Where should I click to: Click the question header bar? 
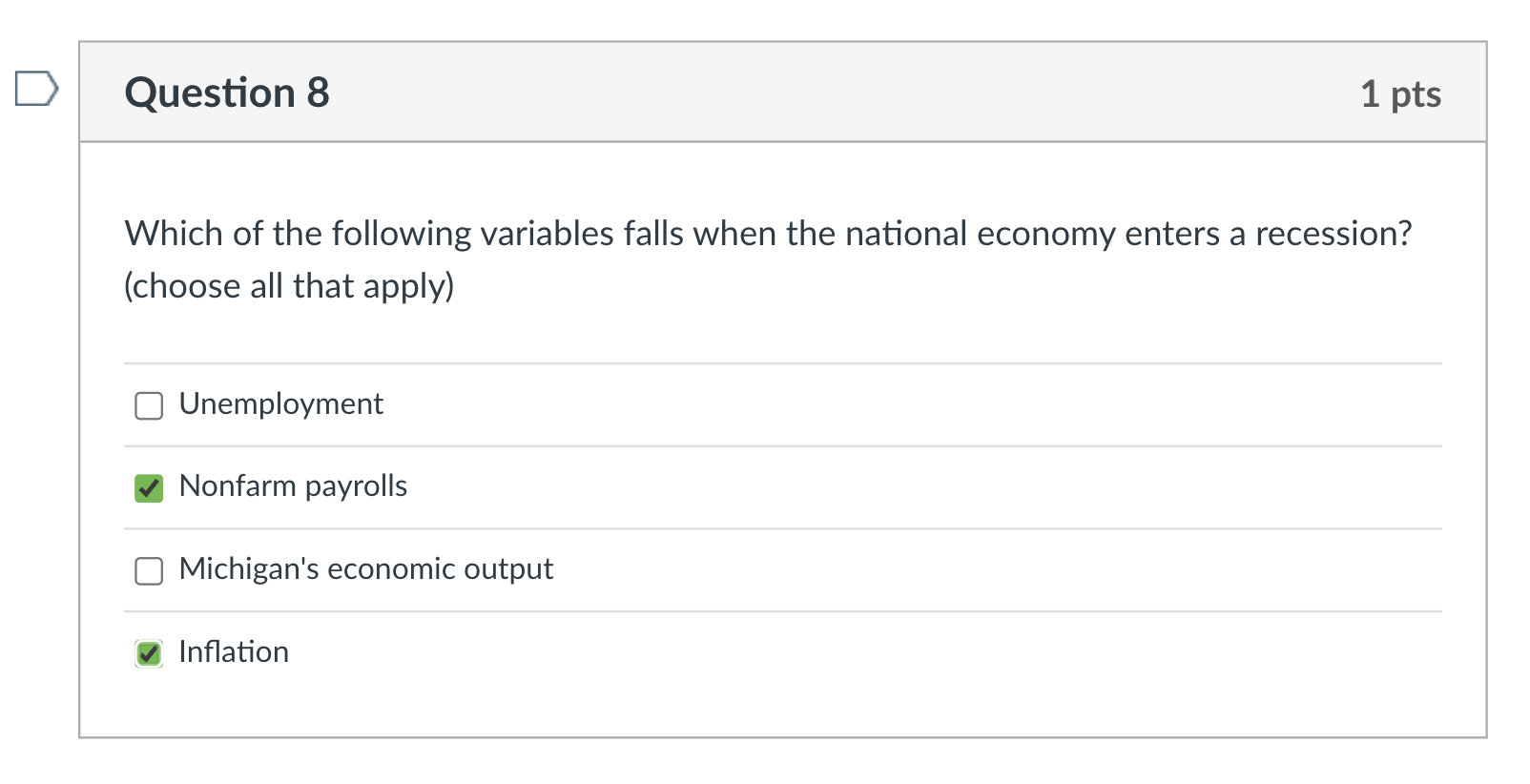pyautogui.click(x=763, y=93)
